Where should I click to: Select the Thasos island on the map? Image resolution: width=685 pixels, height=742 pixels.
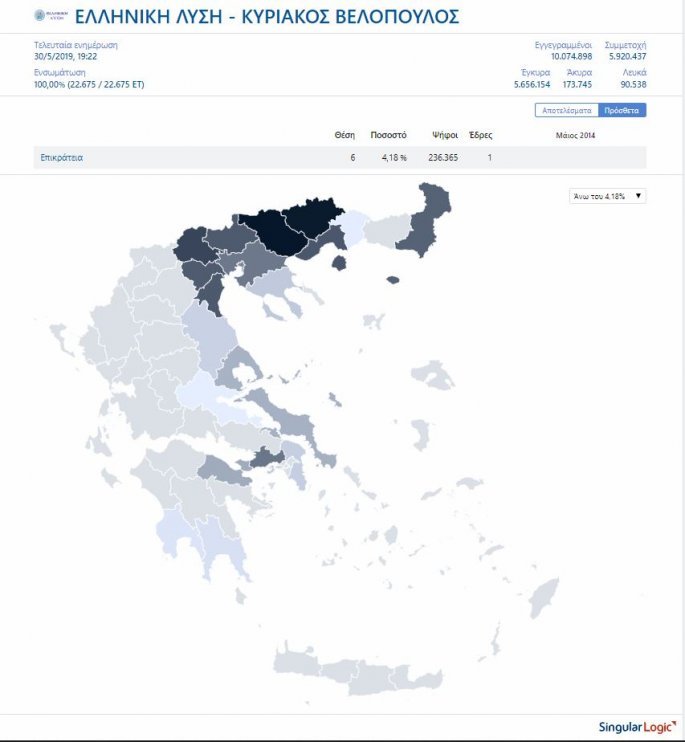(x=338, y=262)
